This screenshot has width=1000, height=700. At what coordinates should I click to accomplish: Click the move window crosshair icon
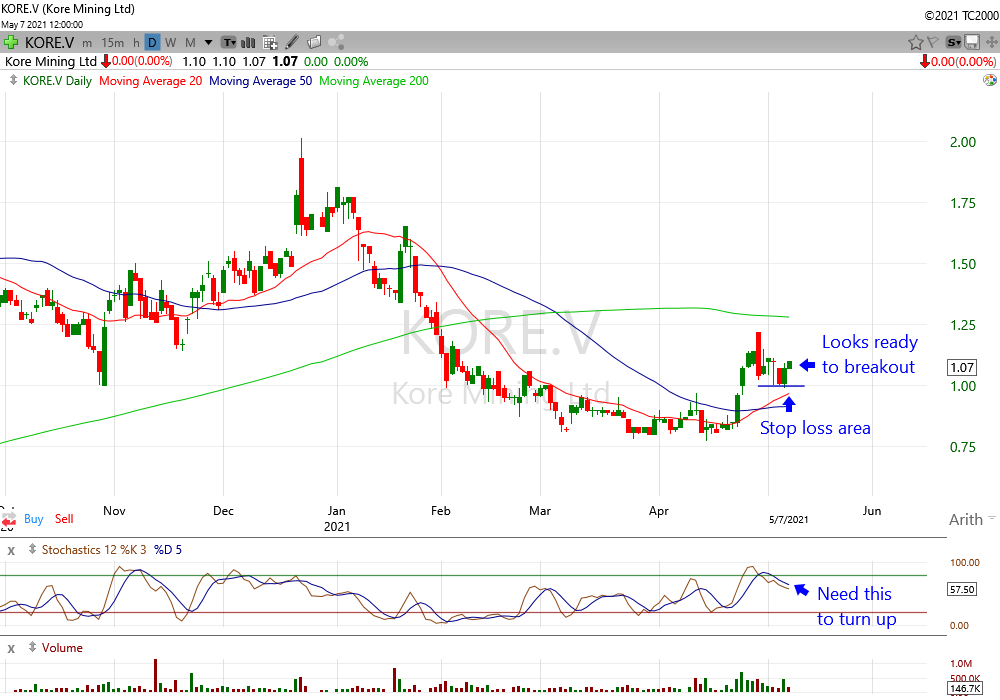992,43
